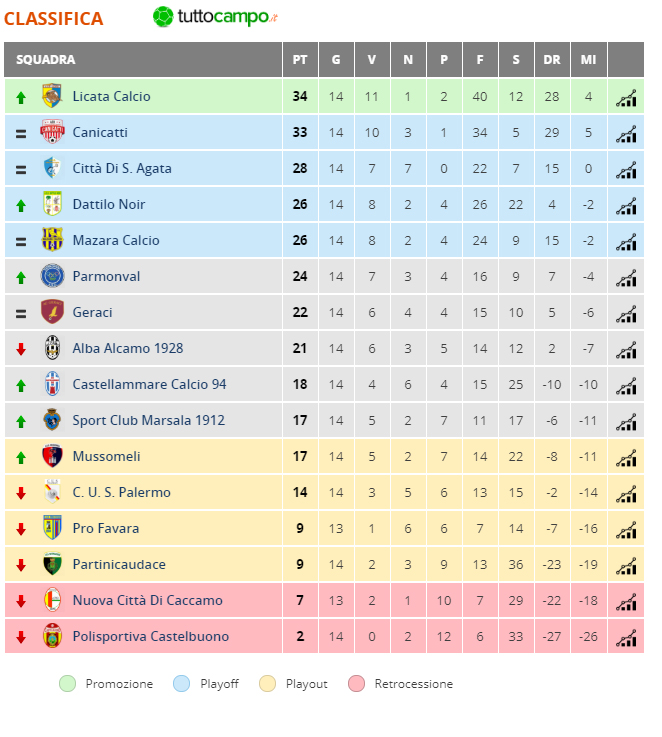The height and width of the screenshot is (737, 662).
Task: Open the Nuova Città Di Caccamo link
Action: tap(147, 600)
